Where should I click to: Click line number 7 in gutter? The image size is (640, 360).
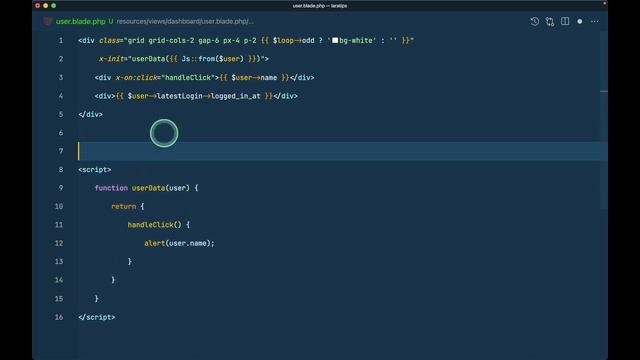click(61, 151)
